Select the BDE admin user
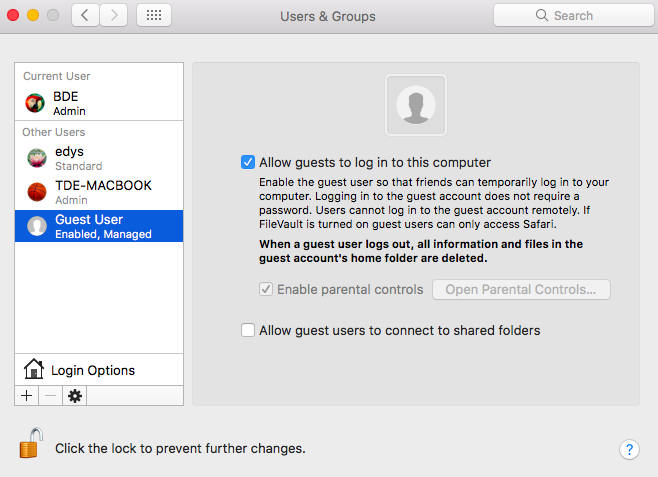The height and width of the screenshot is (477, 658). 99,103
